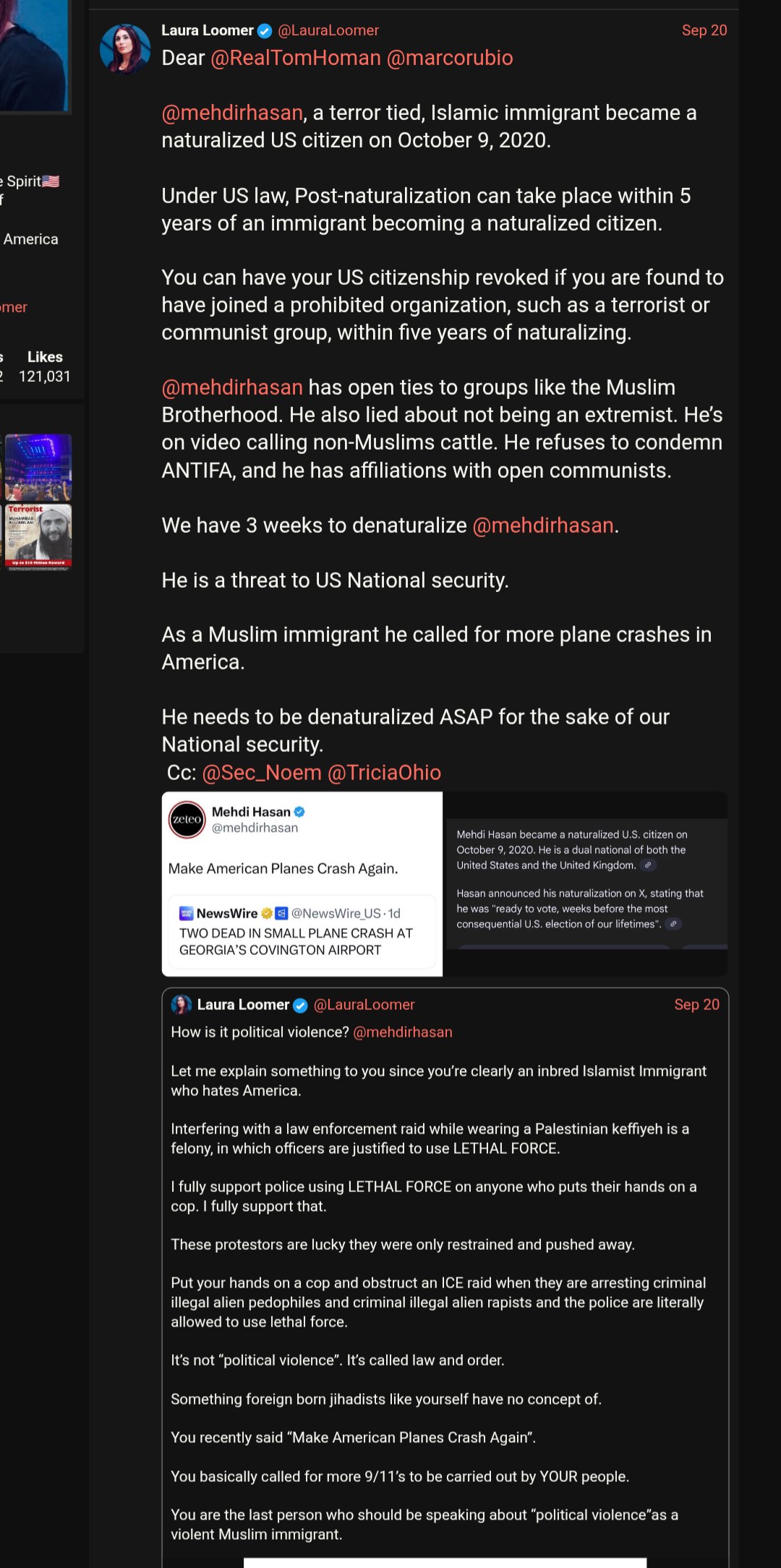Viewport: 781px width, 1568px height.
Task: Click verified badge in the quoted tweet header
Action: (x=301, y=1005)
